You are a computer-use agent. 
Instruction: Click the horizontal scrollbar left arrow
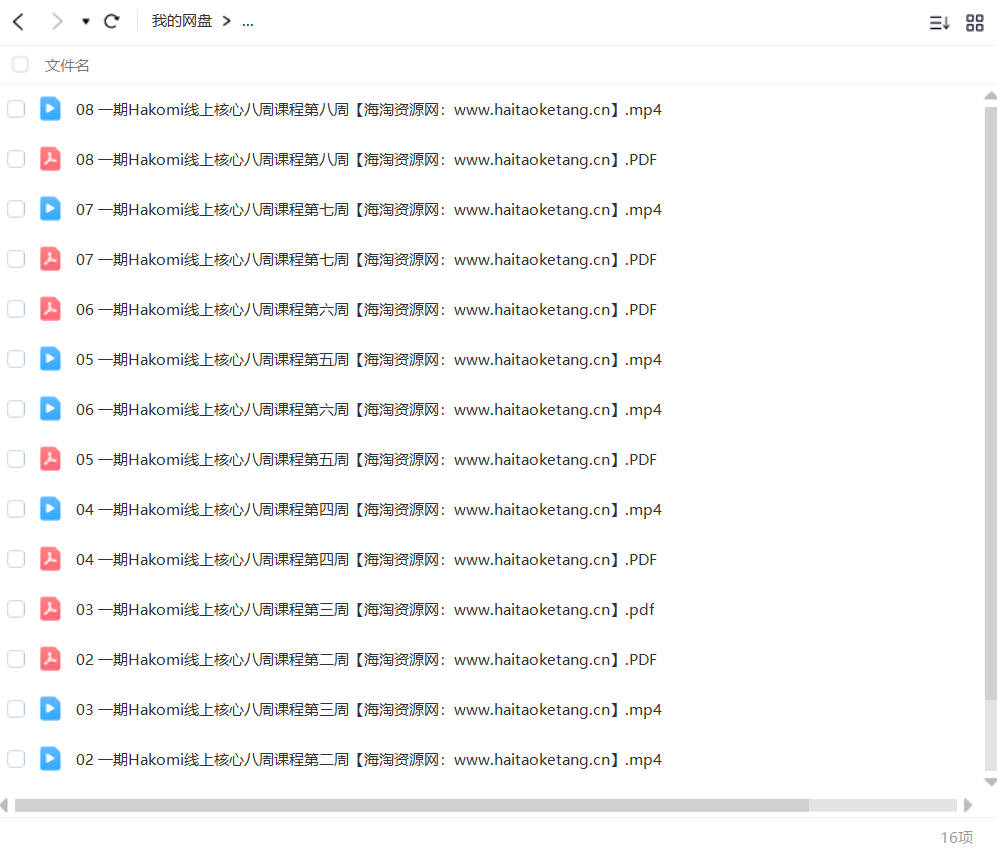(x=4, y=805)
